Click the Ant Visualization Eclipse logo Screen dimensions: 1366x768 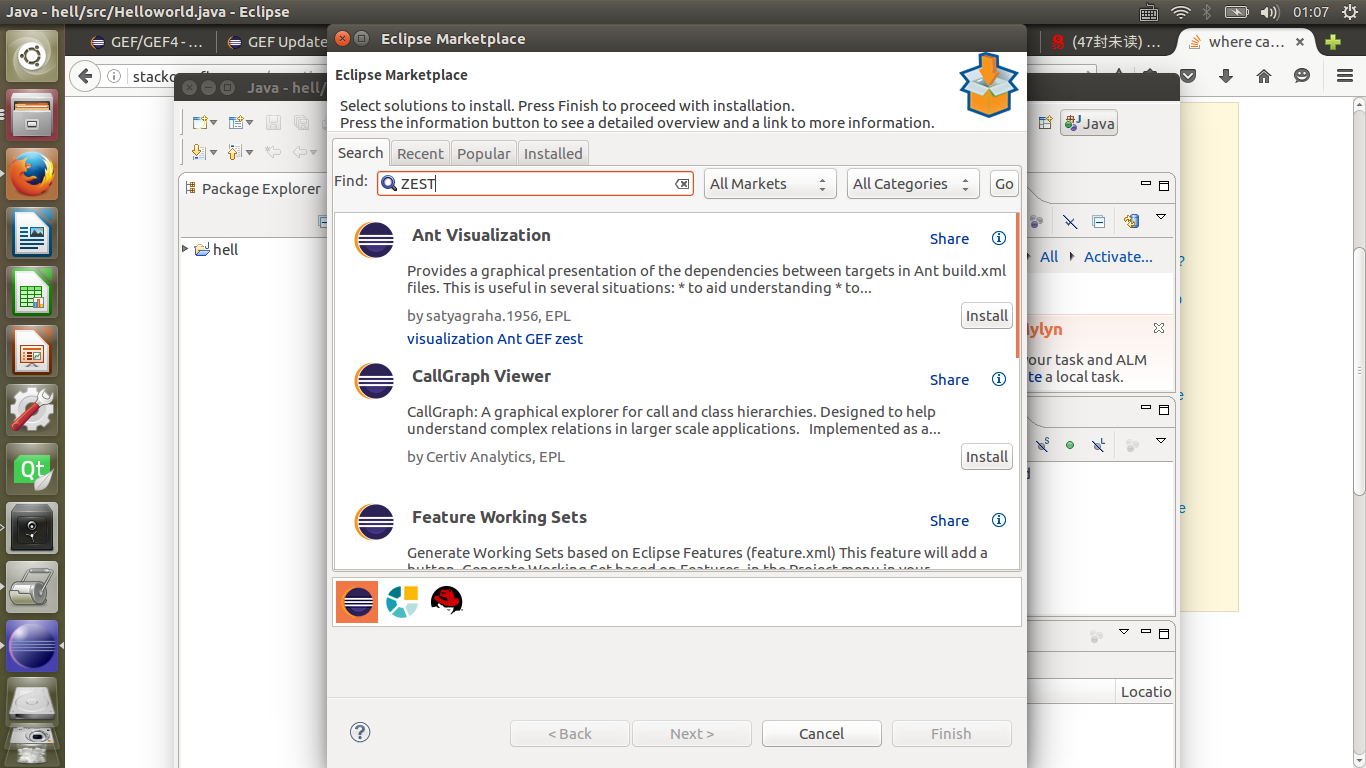tap(374, 240)
